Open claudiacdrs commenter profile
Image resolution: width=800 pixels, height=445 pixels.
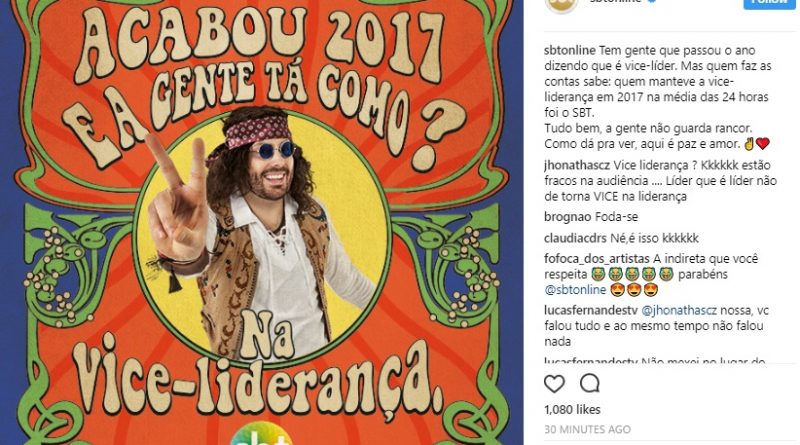tap(576, 238)
